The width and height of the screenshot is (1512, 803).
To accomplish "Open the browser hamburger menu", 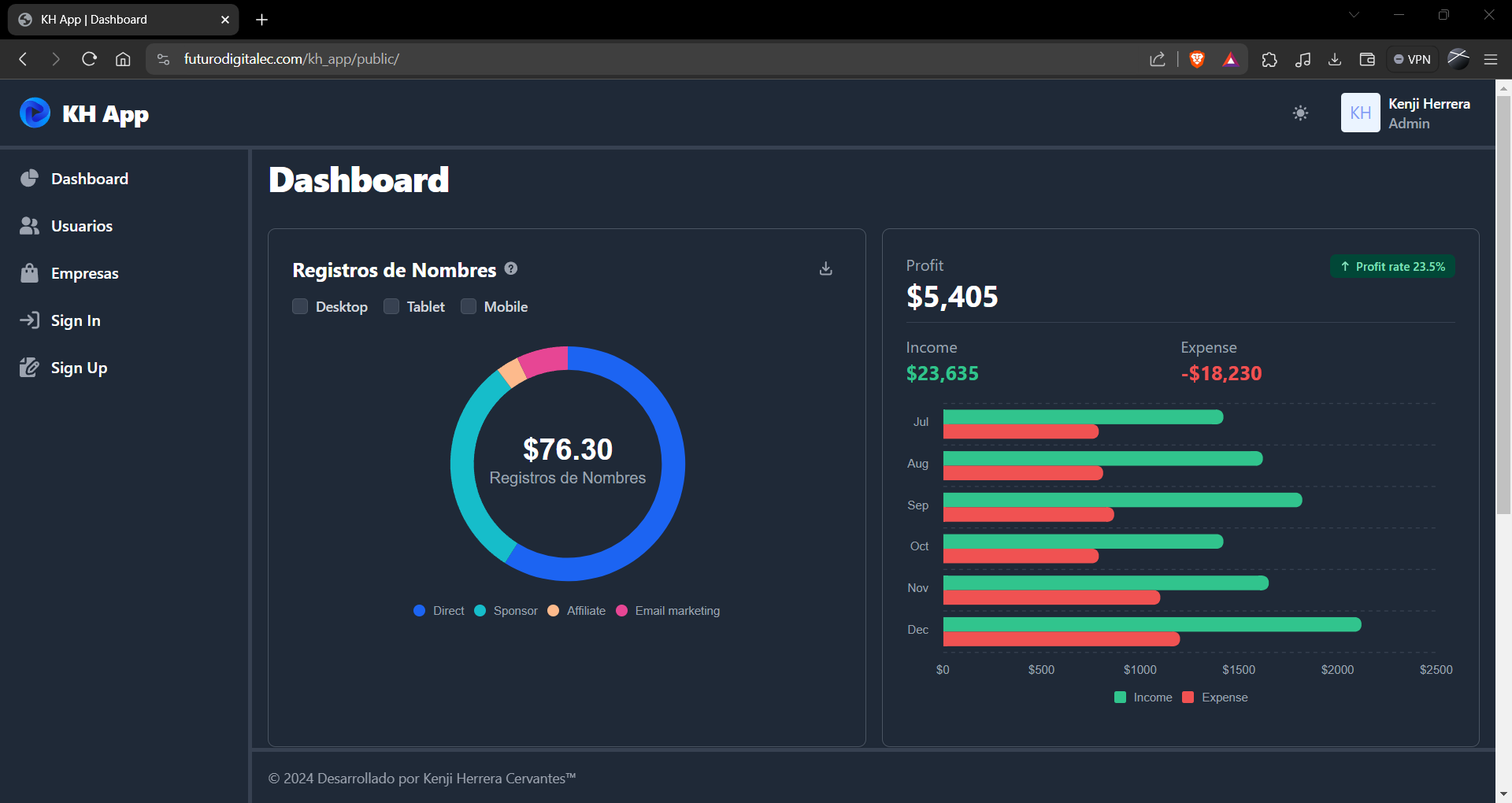I will point(1490,59).
